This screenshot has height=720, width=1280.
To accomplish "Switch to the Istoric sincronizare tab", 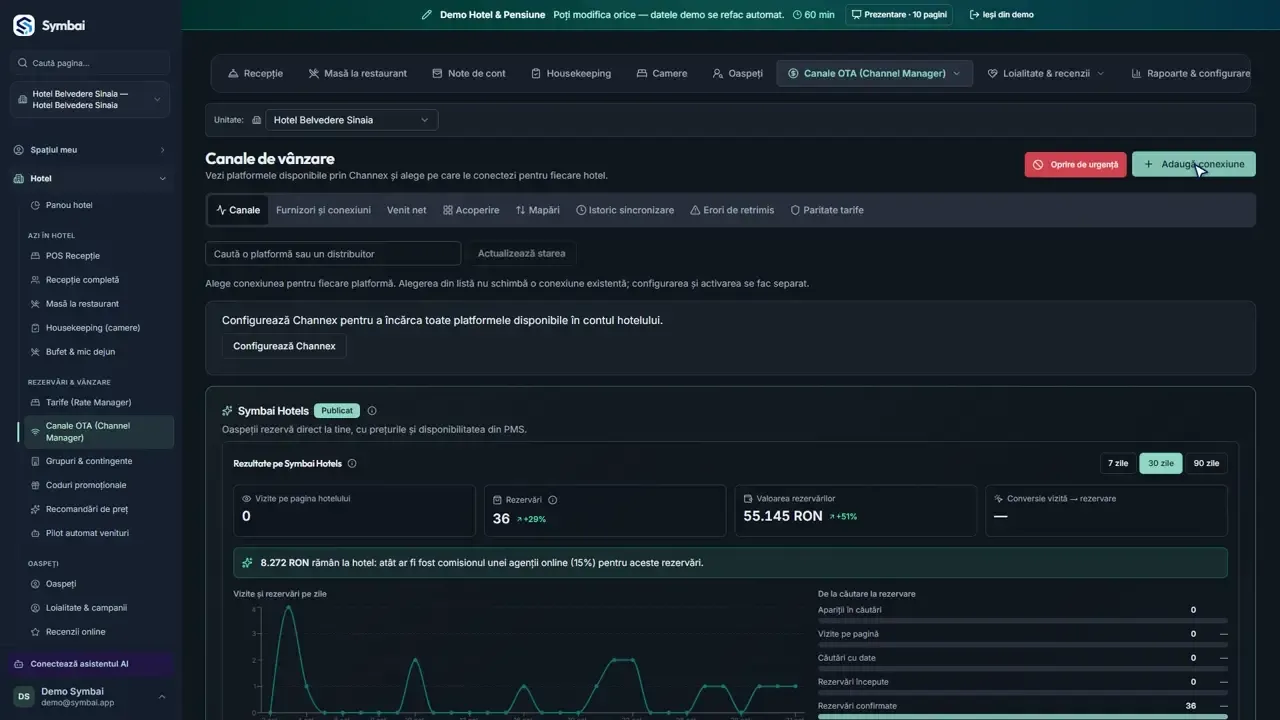I will click(x=625, y=210).
